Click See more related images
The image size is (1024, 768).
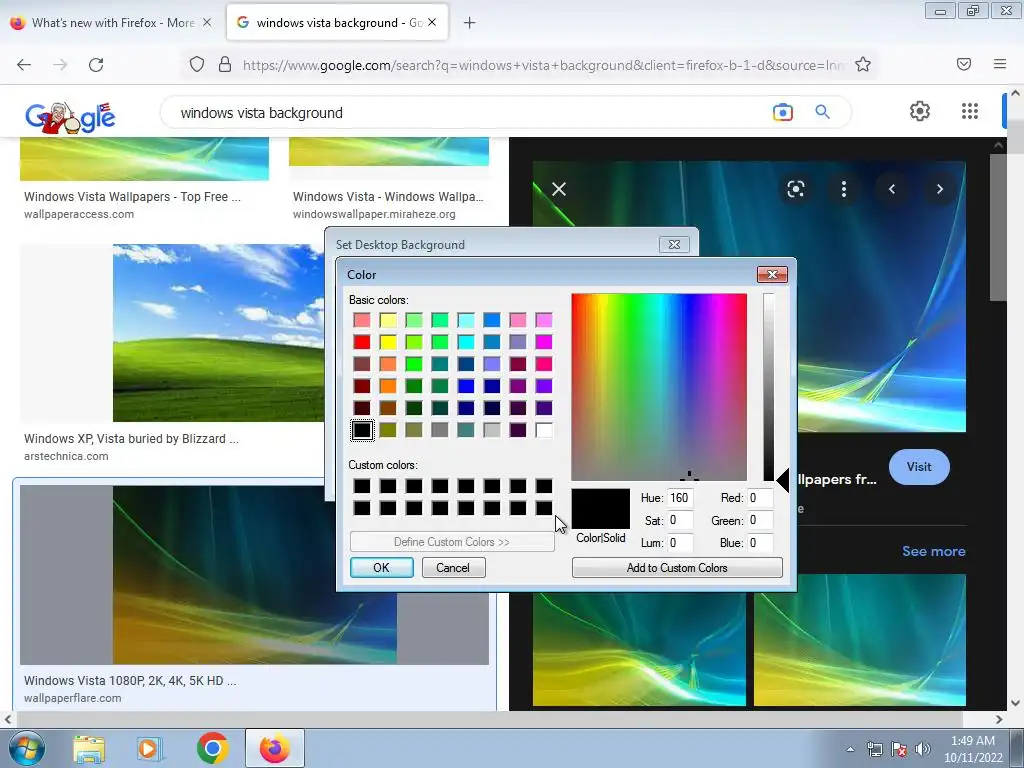point(933,551)
